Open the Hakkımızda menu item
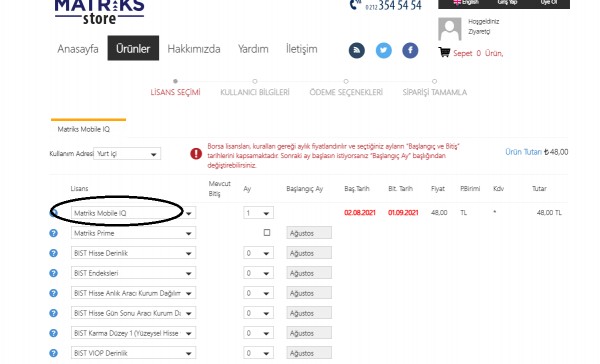 pyautogui.click(x=194, y=49)
